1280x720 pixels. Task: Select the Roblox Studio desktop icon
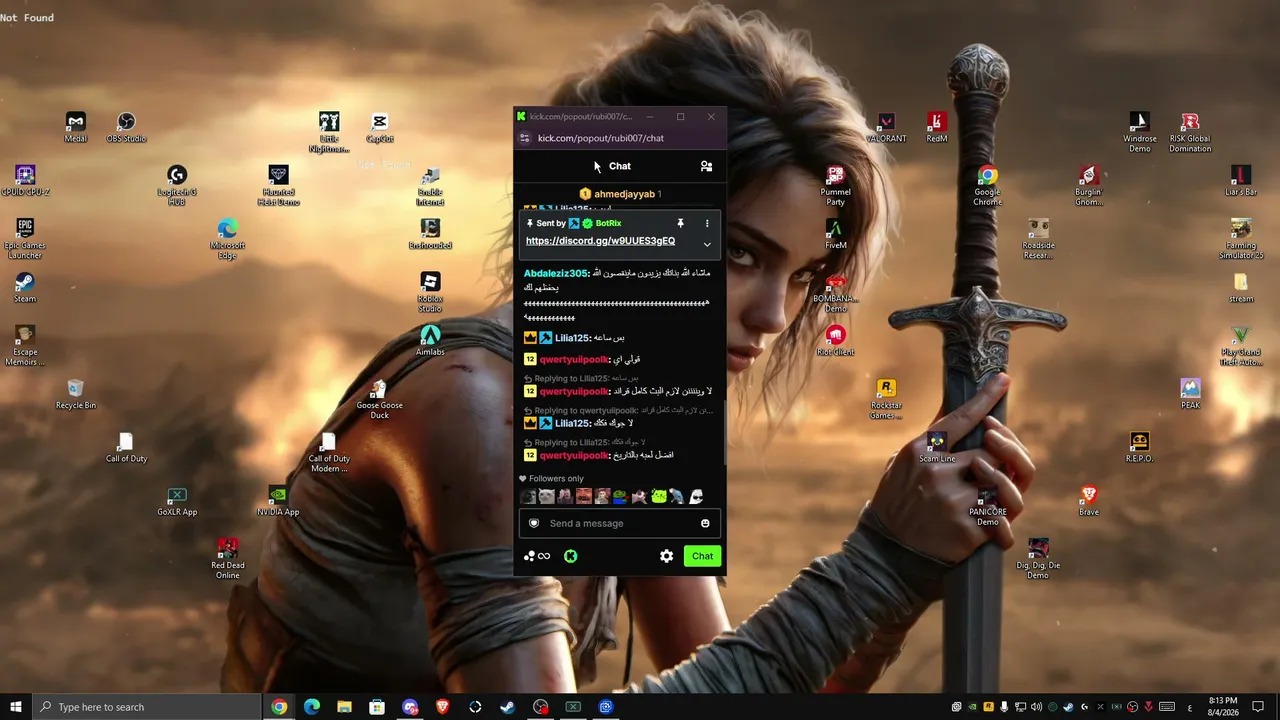click(430, 292)
